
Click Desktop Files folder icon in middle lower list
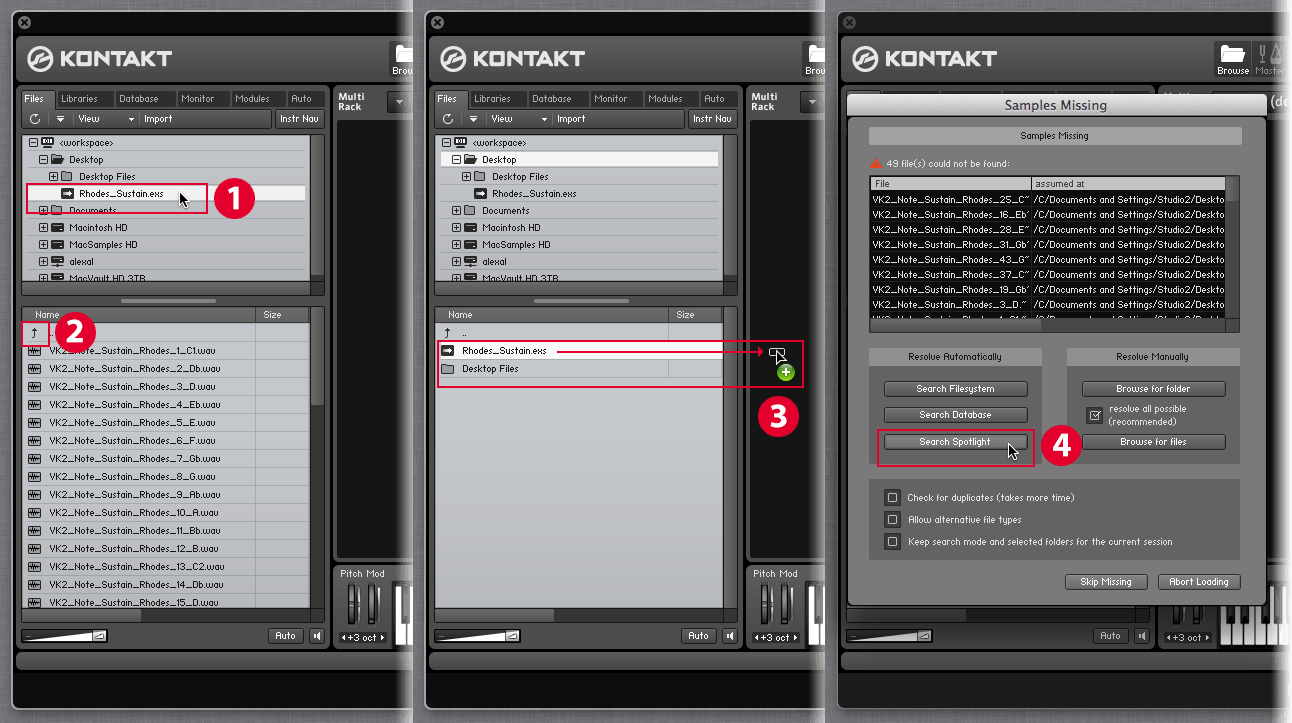[x=448, y=369]
